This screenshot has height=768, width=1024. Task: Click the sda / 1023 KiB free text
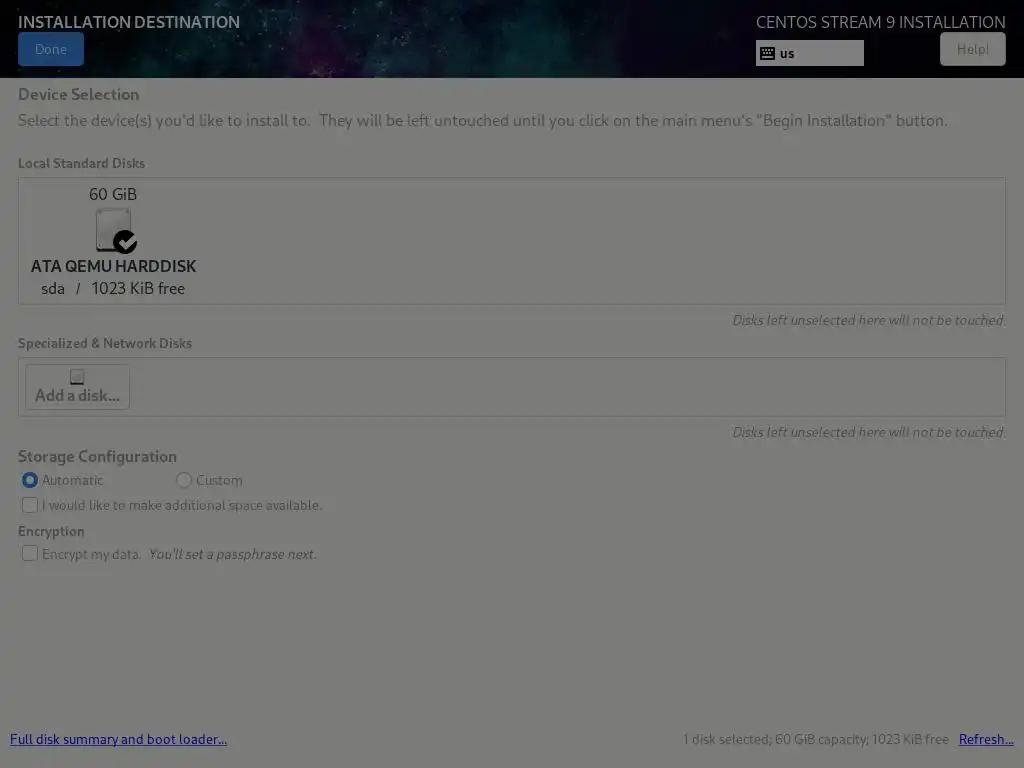[x=113, y=288]
